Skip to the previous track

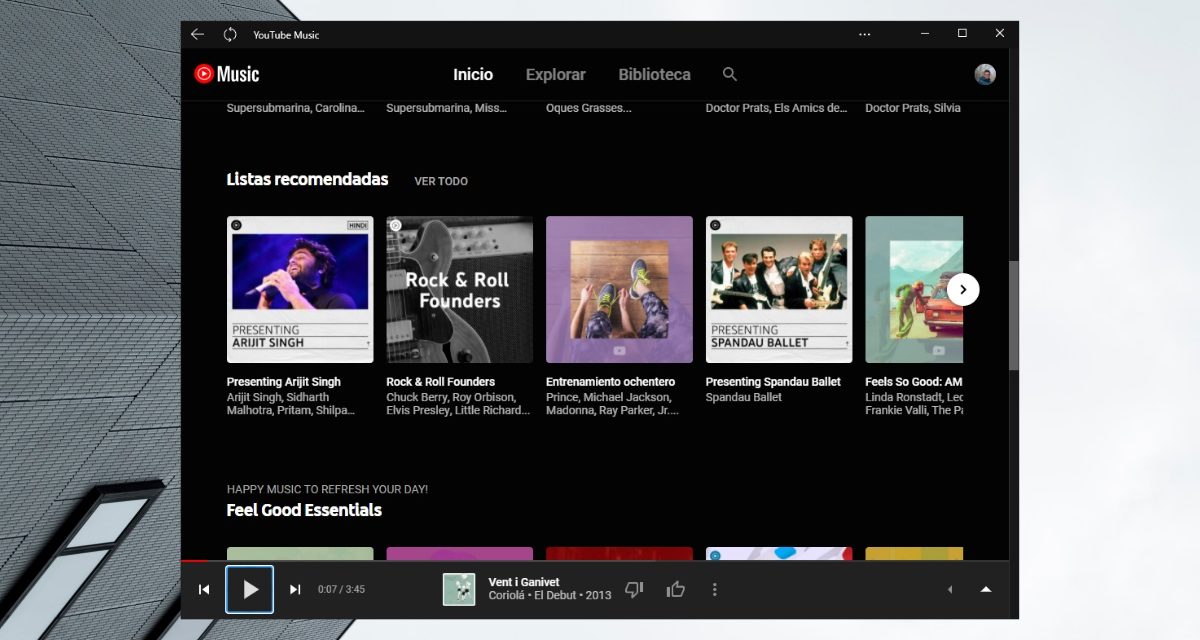[x=204, y=589]
